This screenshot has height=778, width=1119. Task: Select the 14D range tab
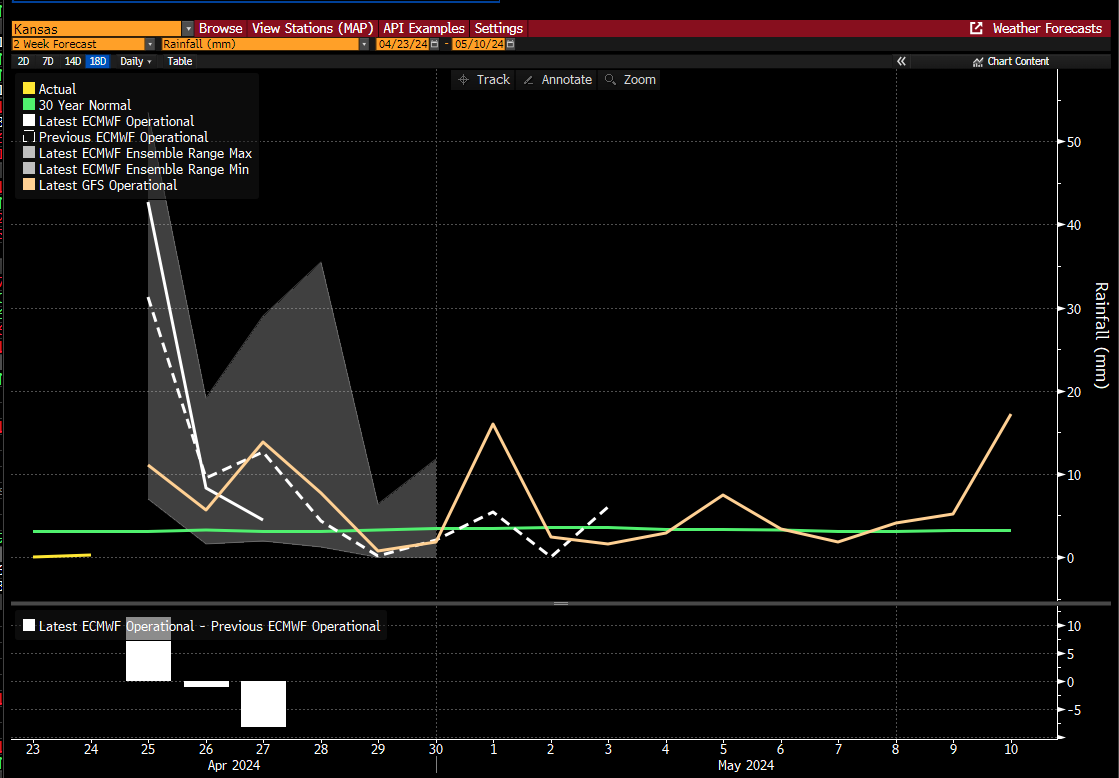tap(73, 61)
